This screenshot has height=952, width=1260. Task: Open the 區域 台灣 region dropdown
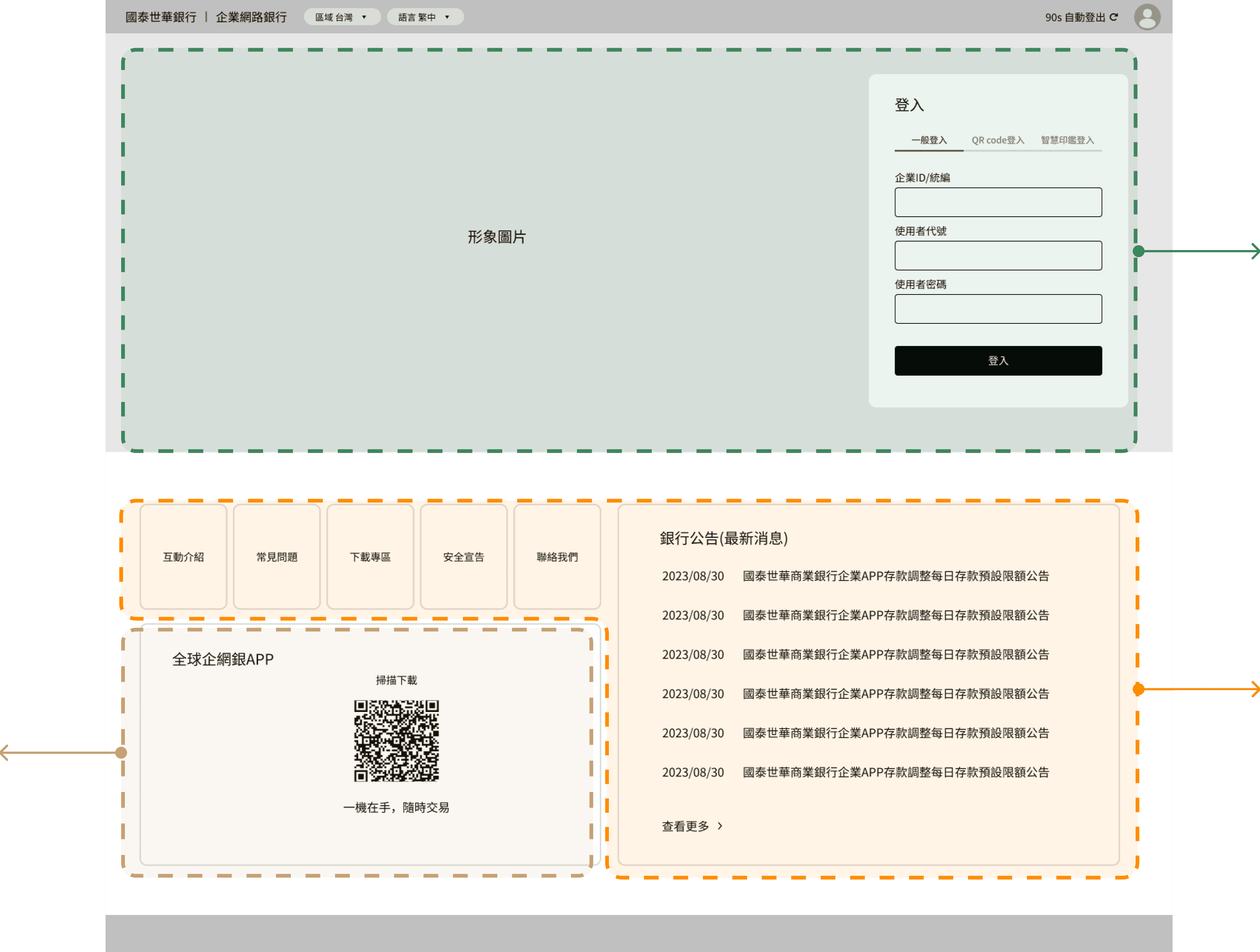tap(342, 17)
